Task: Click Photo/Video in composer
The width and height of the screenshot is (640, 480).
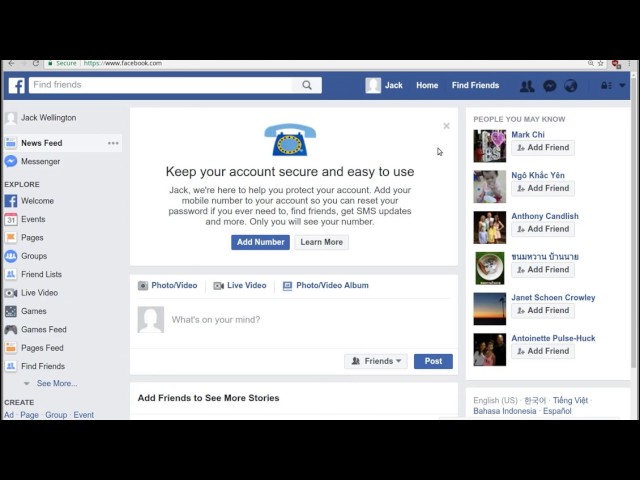Action: 168,286
